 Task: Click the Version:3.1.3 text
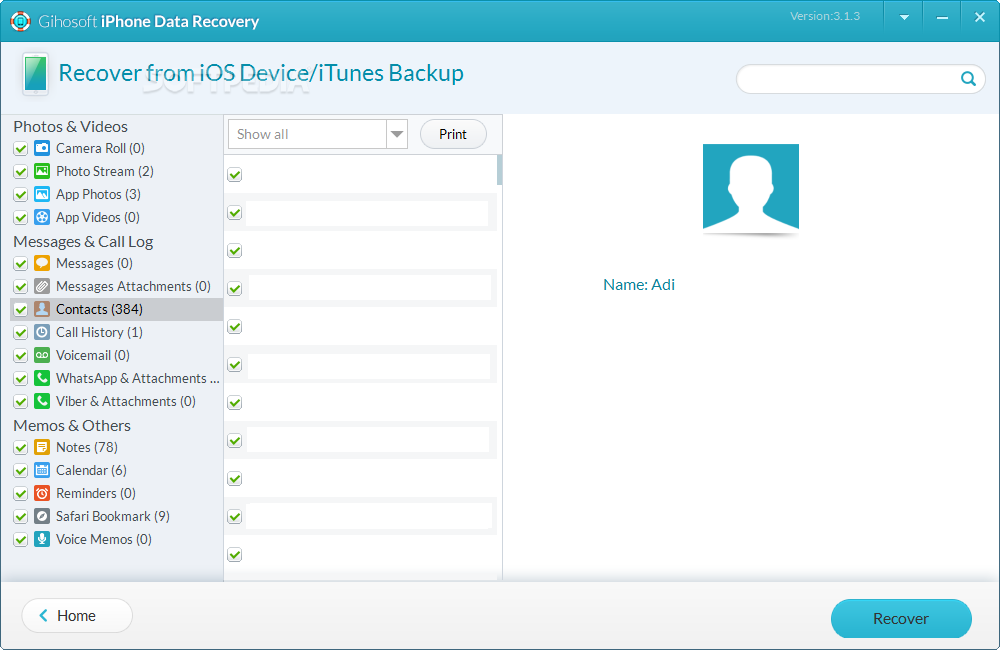point(825,16)
